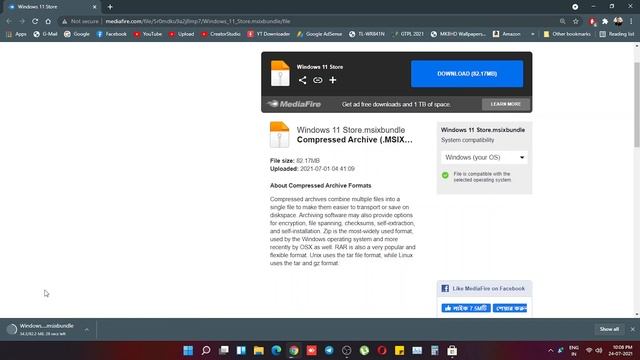Viewport: 640px width, 360px height.
Task: Open the GTPL 2021 bookmark
Action: pyautogui.click(x=409, y=34)
